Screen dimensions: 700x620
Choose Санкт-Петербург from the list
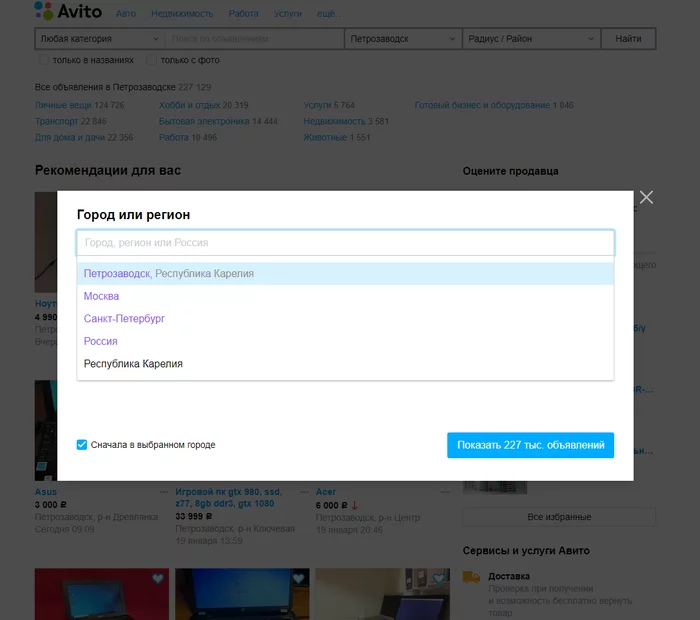pyautogui.click(x=345, y=319)
